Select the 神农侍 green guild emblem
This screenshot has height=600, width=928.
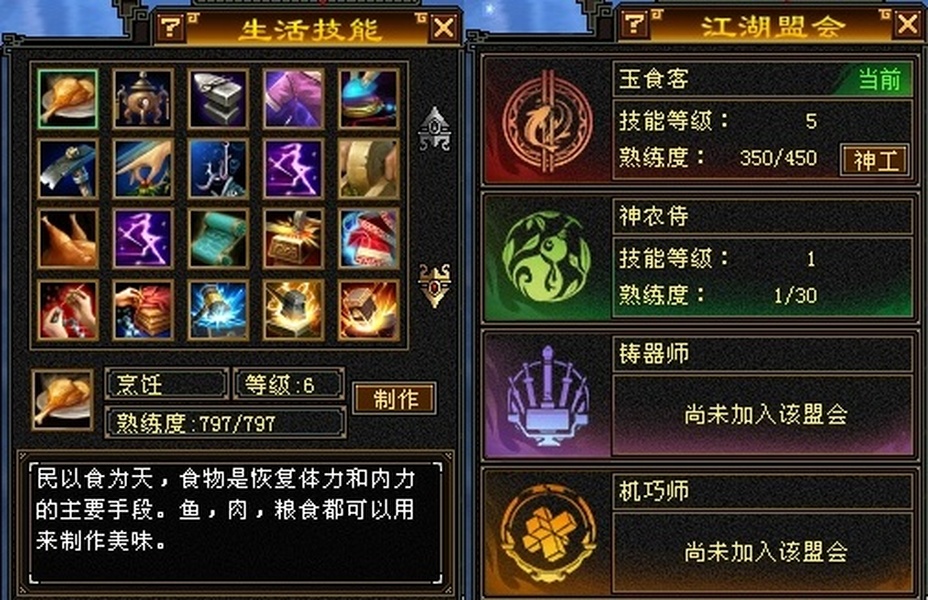(x=546, y=258)
